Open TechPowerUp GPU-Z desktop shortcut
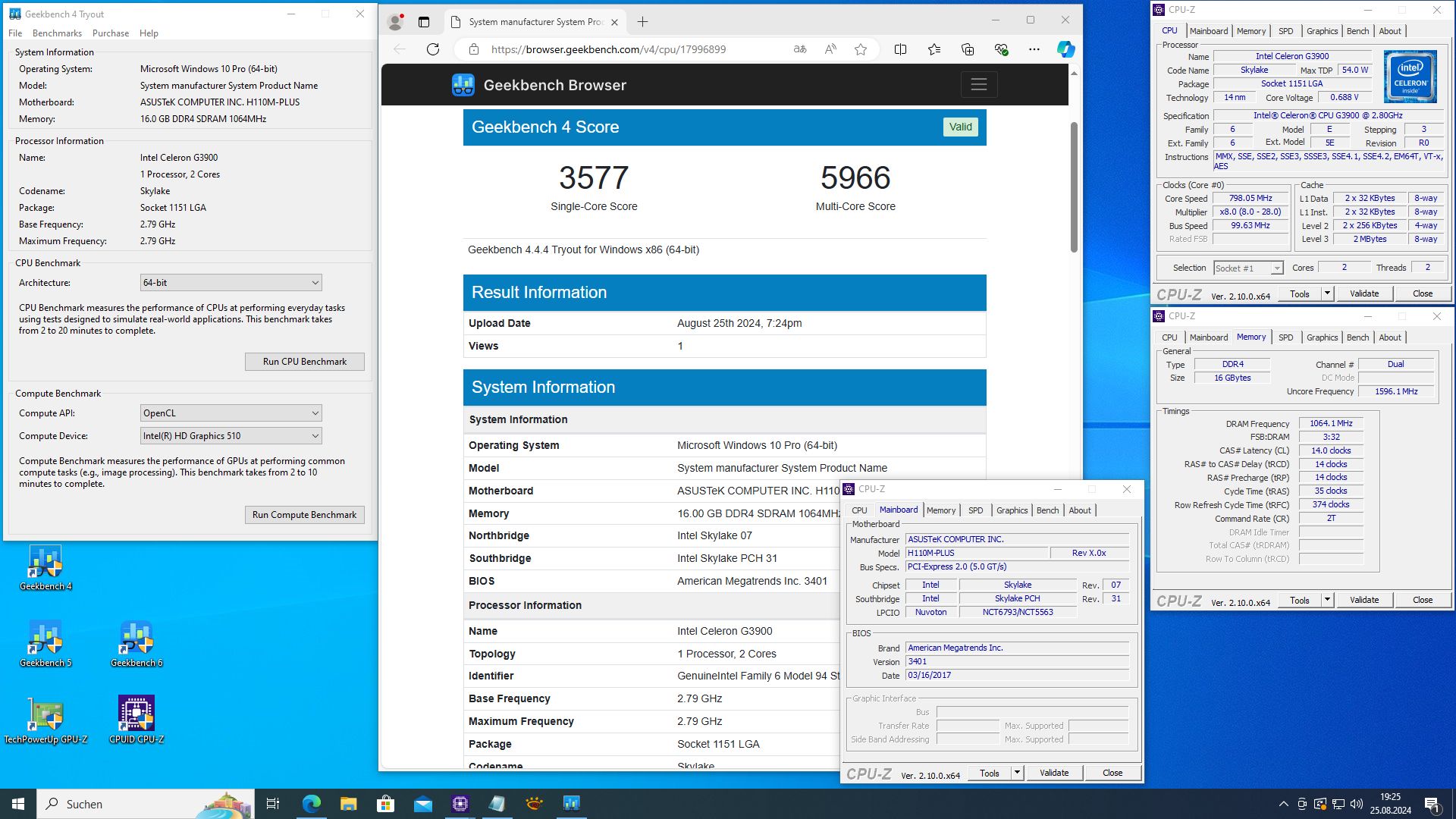Screen dimensions: 1456x819 (x=45, y=720)
